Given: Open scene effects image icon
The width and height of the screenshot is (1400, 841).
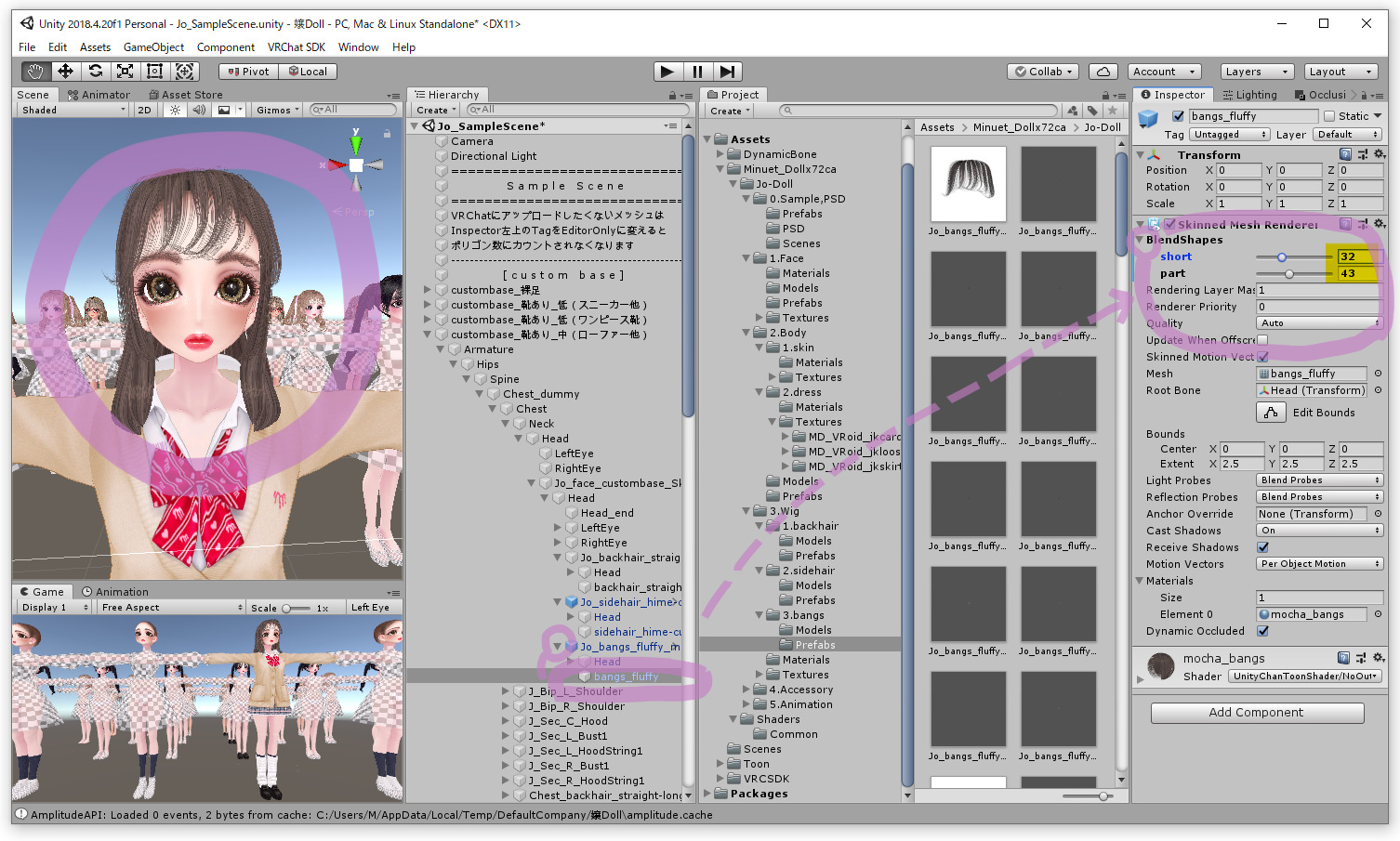Looking at the screenshot, I should click(224, 110).
